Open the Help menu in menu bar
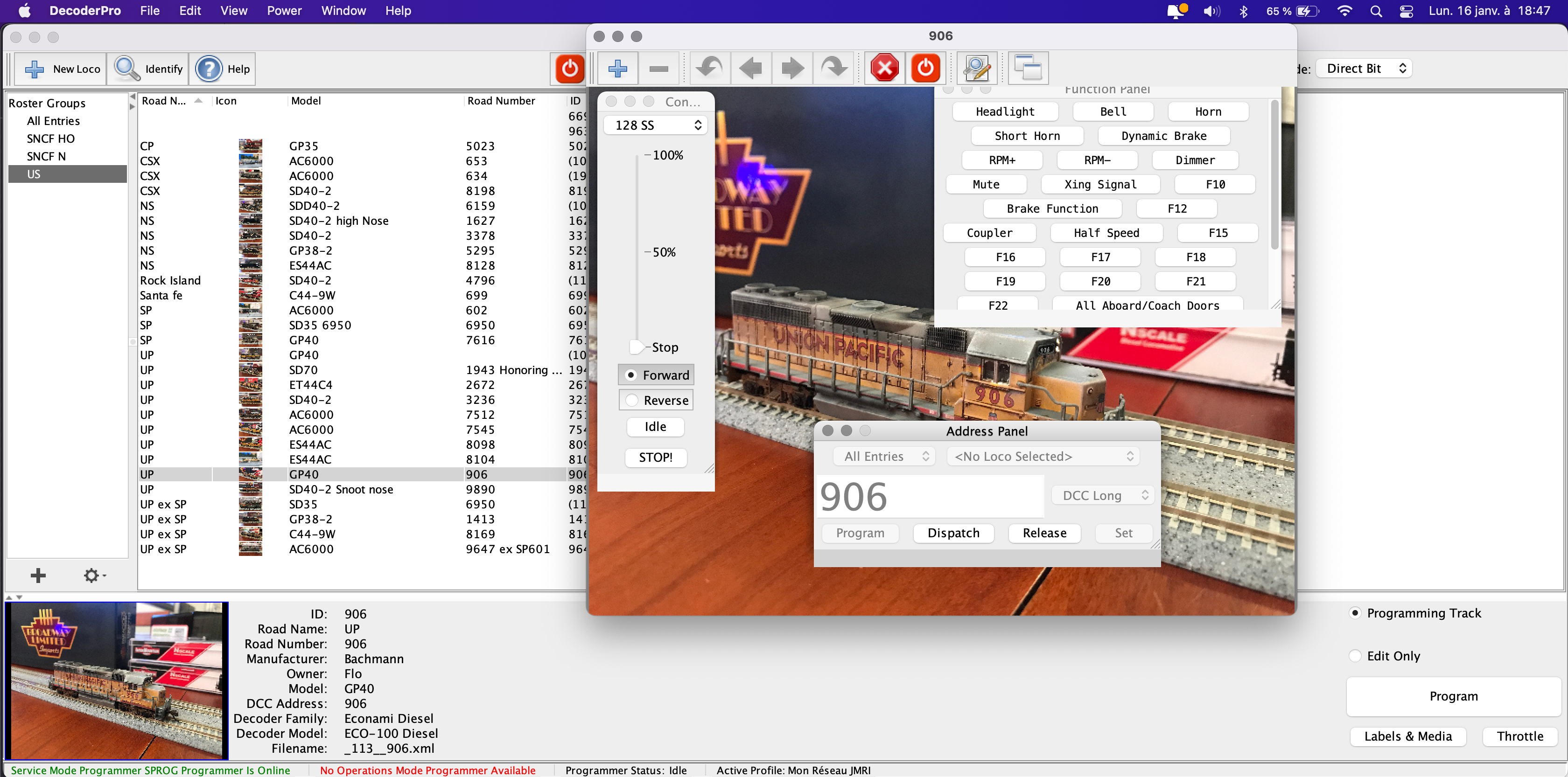1568x777 pixels. pos(398,11)
